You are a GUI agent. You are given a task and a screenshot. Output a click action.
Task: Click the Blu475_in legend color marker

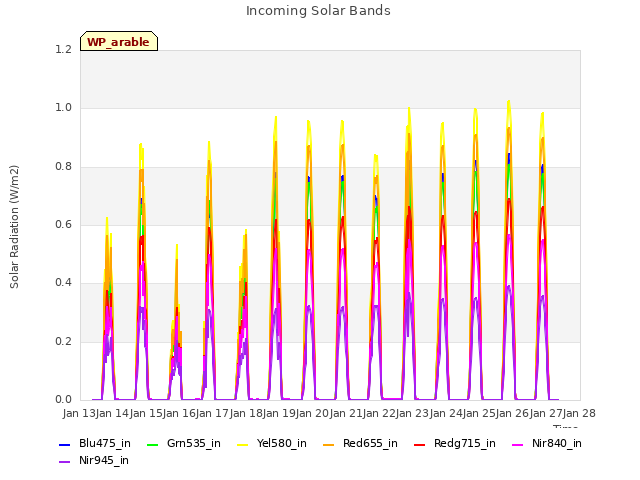click(64, 444)
